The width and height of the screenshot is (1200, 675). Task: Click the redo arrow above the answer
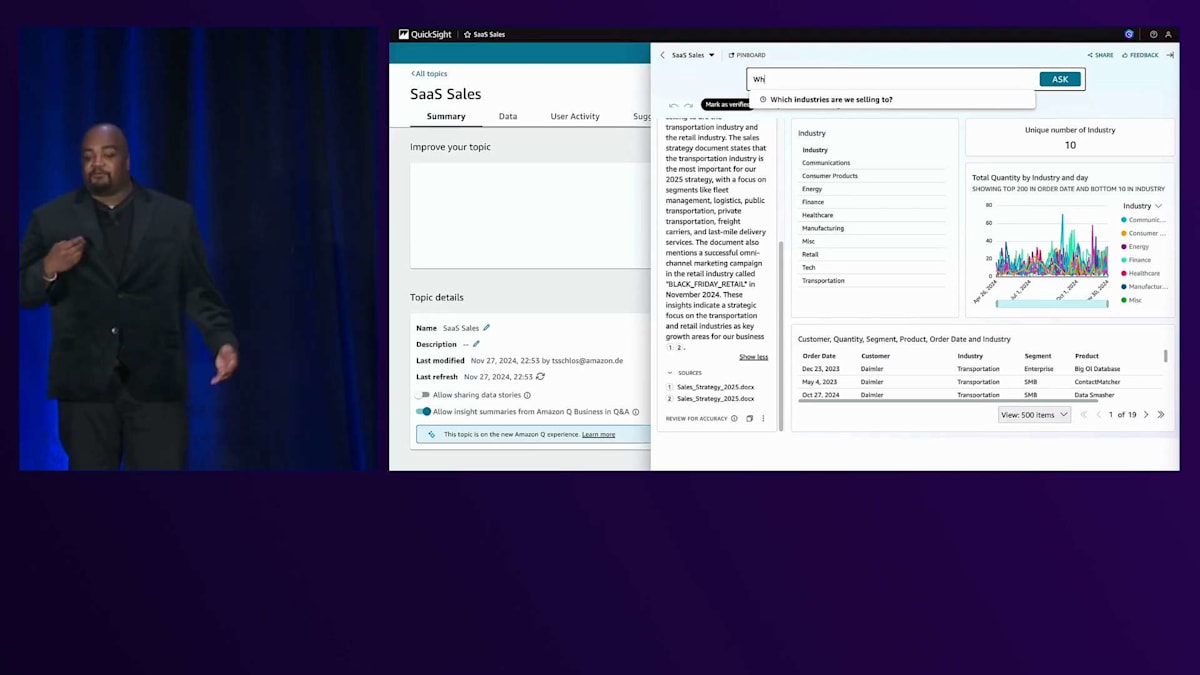click(688, 105)
